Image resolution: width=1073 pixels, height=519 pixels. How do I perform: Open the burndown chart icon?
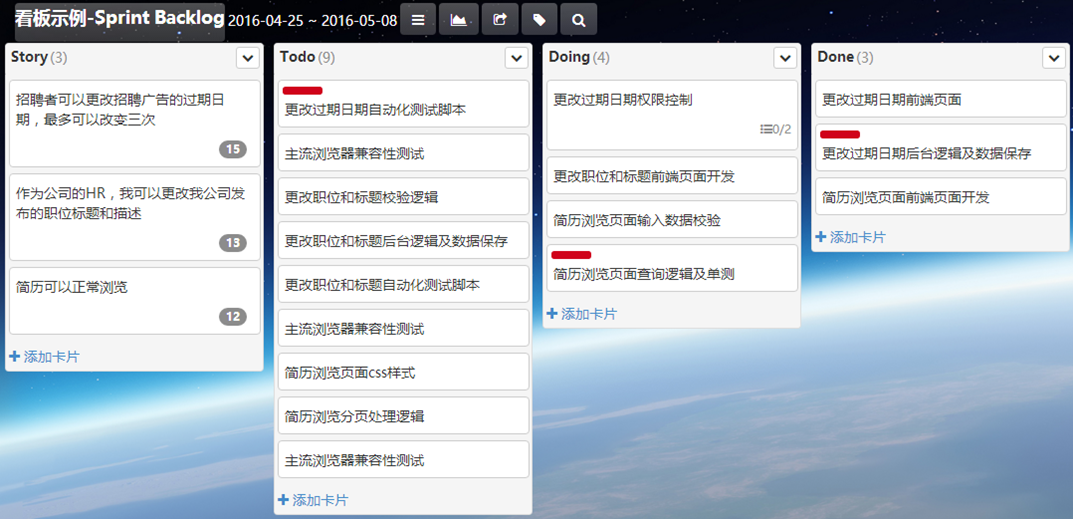(458, 19)
